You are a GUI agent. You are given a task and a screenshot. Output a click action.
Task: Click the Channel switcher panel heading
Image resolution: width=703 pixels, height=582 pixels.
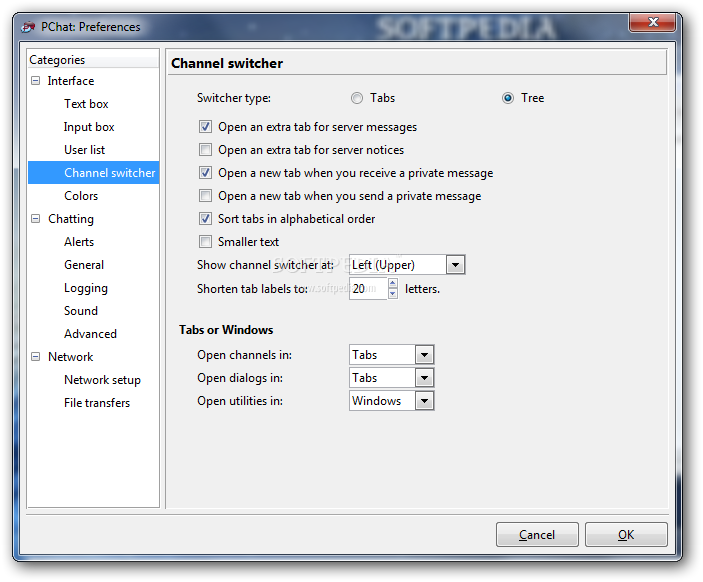pyautogui.click(x=227, y=63)
